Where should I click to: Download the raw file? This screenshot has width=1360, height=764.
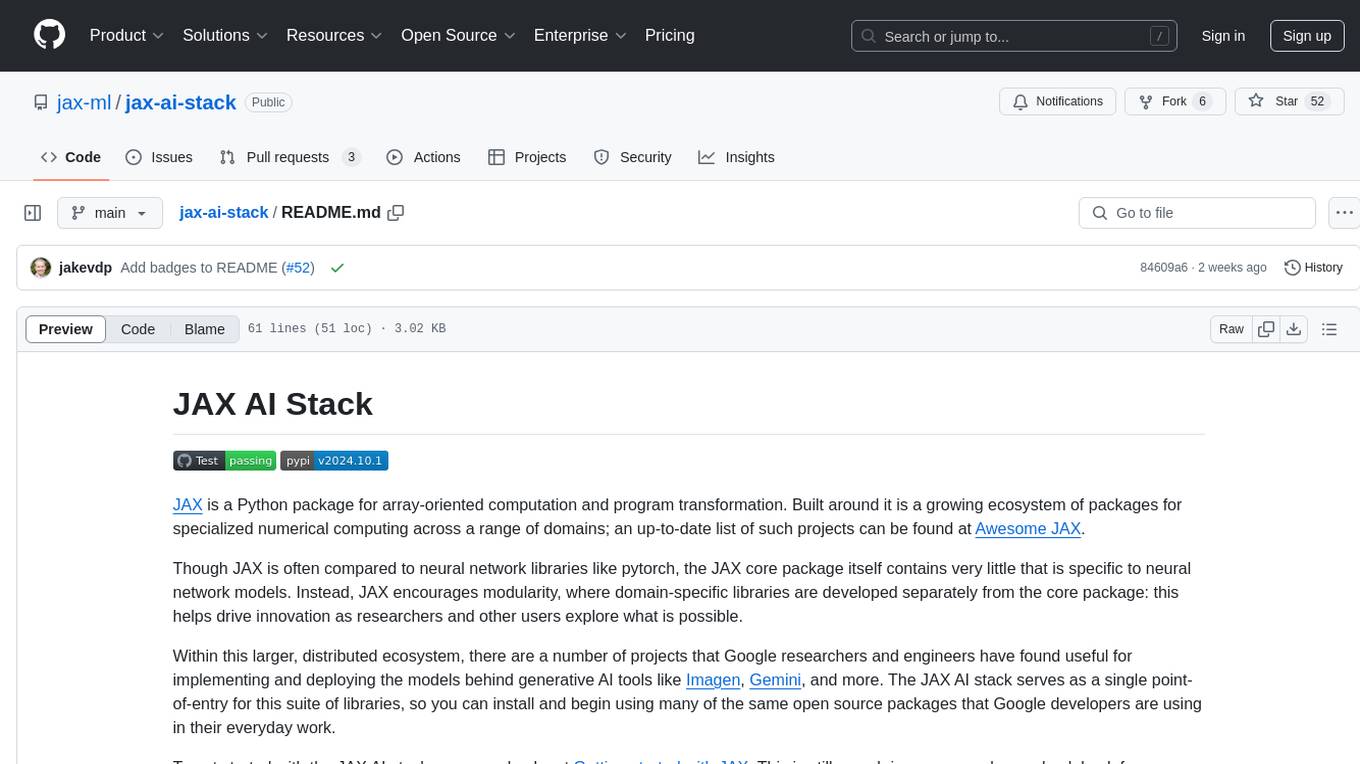[1294, 329]
